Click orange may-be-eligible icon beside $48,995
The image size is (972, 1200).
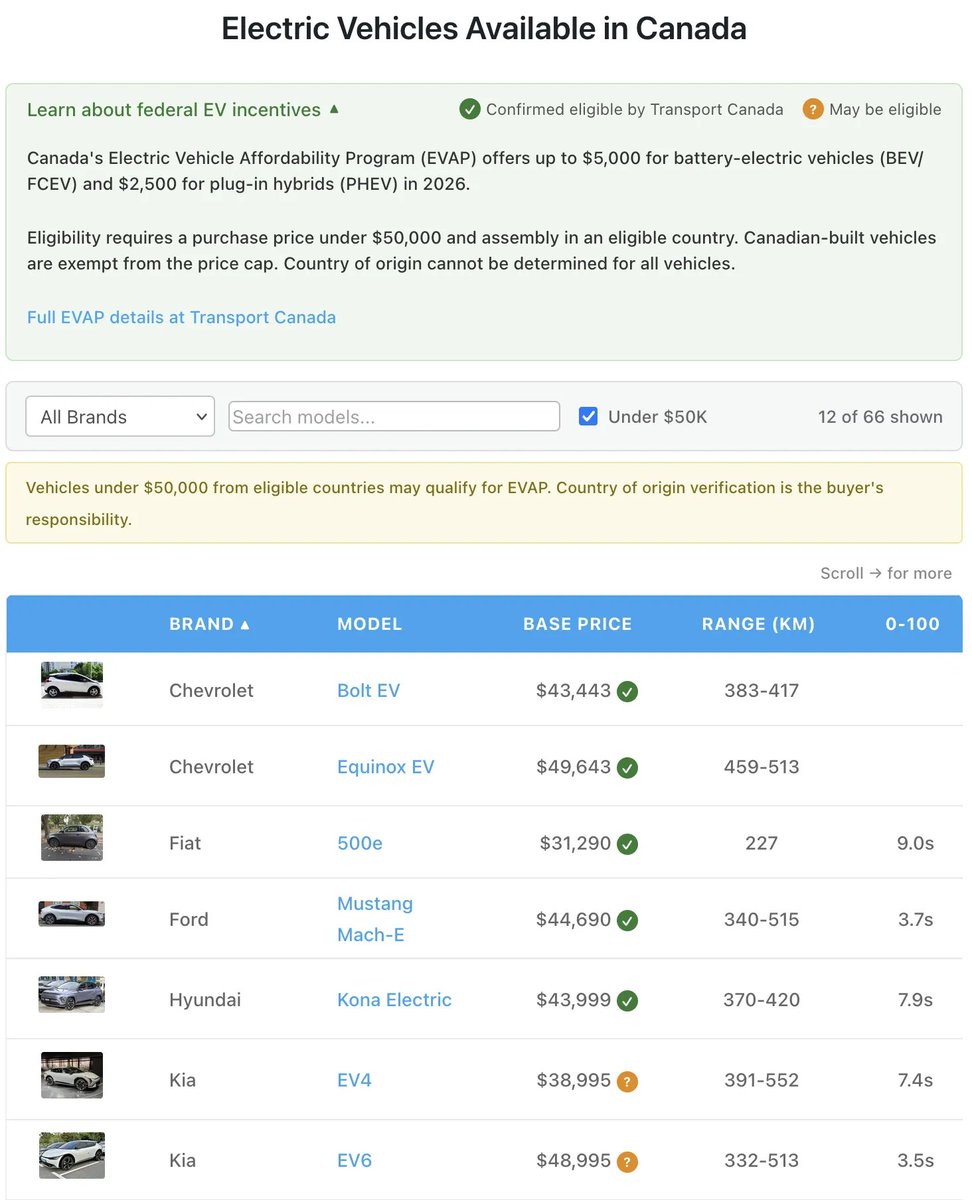[627, 1162]
